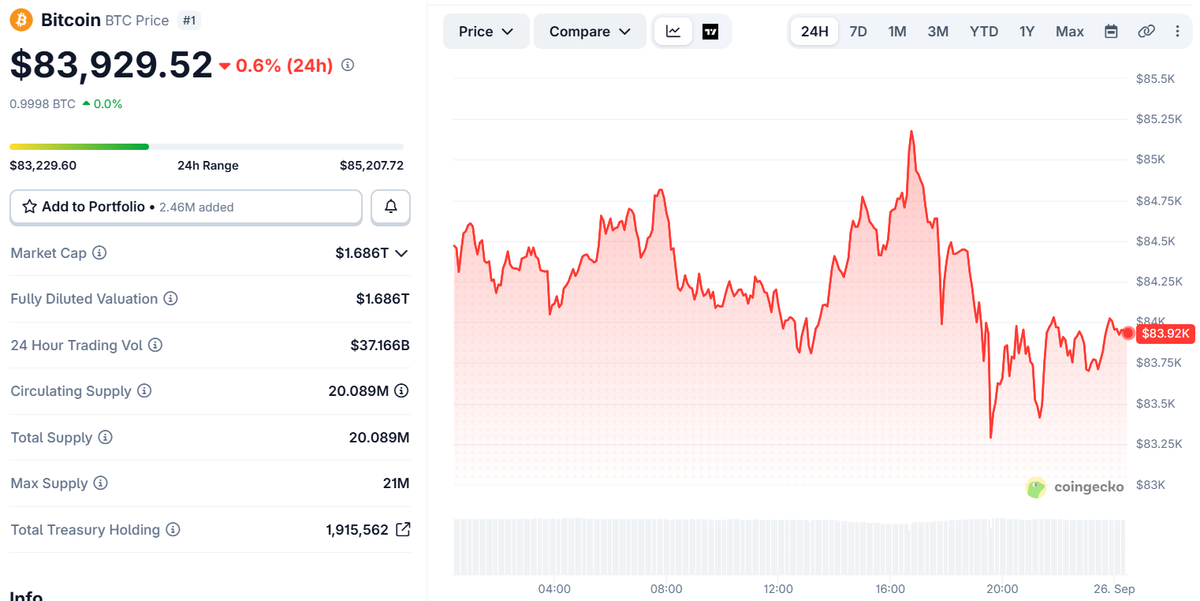Select the 7D time range tab
The width and height of the screenshot is (1200, 601).
pos(858,31)
